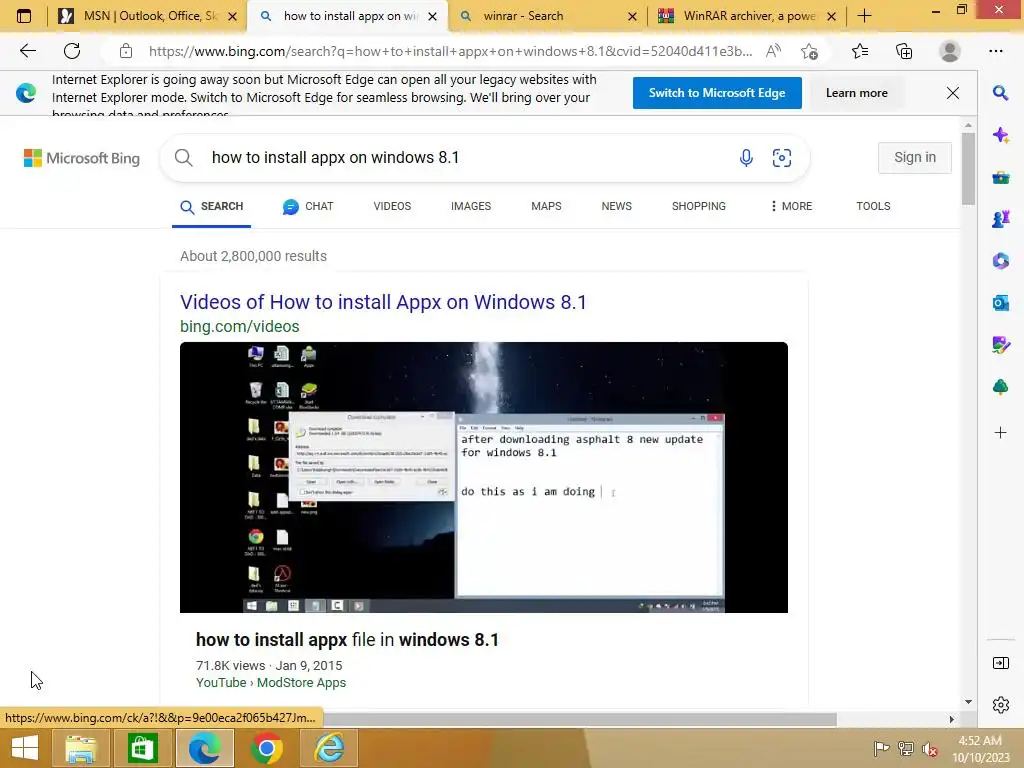Open the sidebar tree icon
This screenshot has height=768, width=1024.
pyautogui.click(x=1000, y=387)
